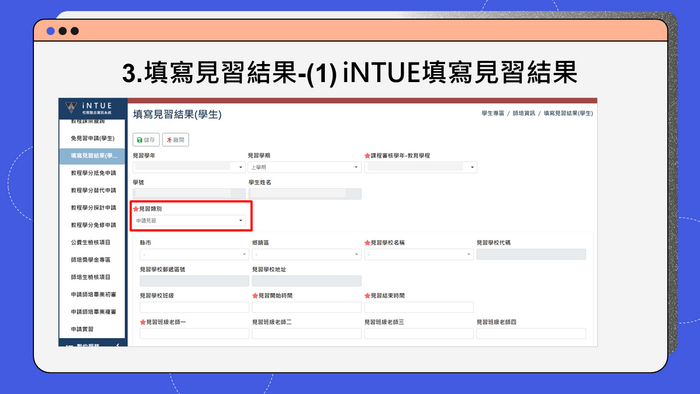Click the 見習班級老師四 input field
This screenshot has width=700, height=394.
point(531,333)
